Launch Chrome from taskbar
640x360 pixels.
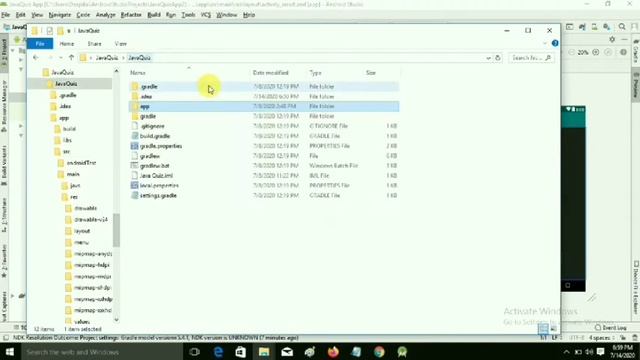(379, 352)
